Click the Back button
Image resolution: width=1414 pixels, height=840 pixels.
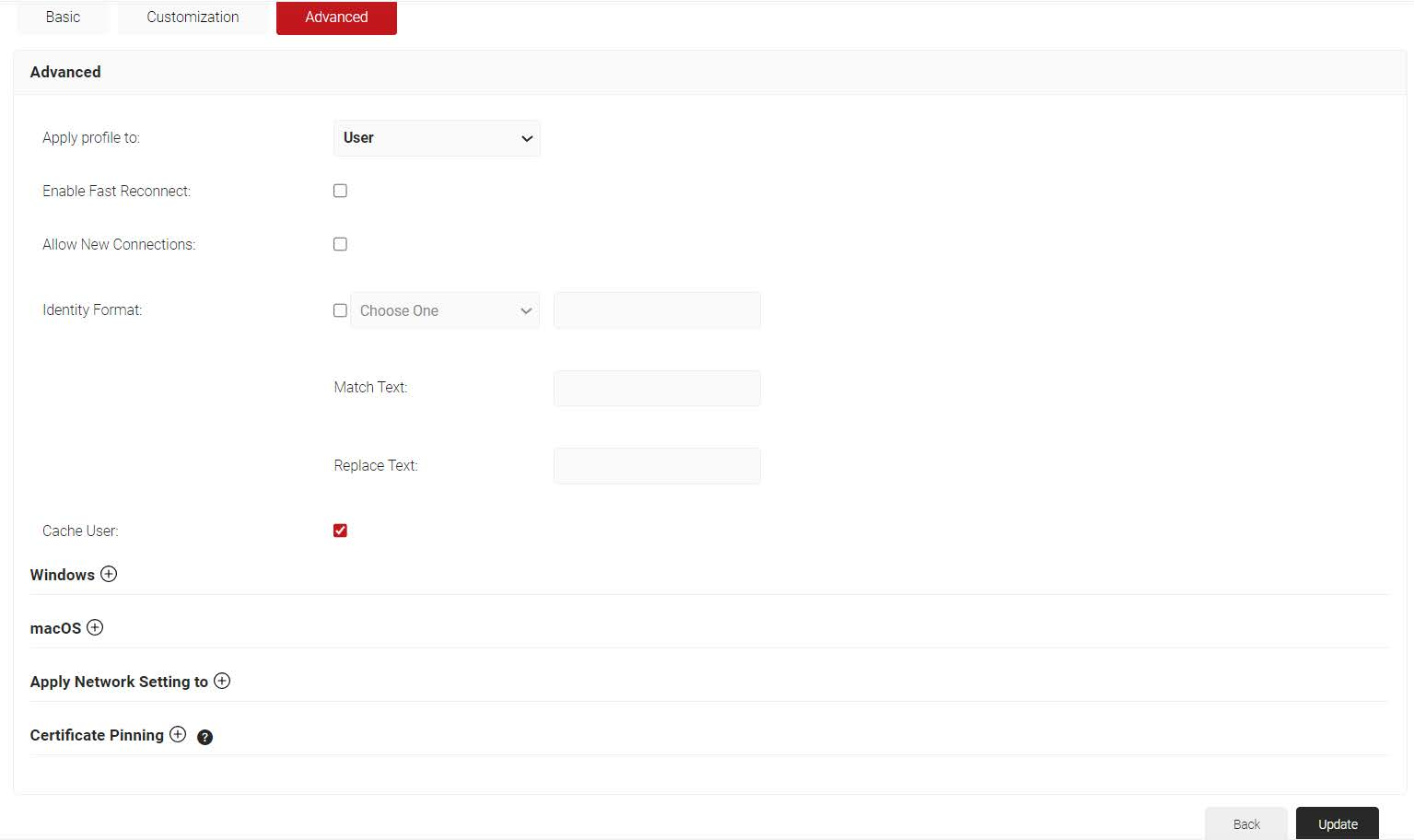(1246, 823)
